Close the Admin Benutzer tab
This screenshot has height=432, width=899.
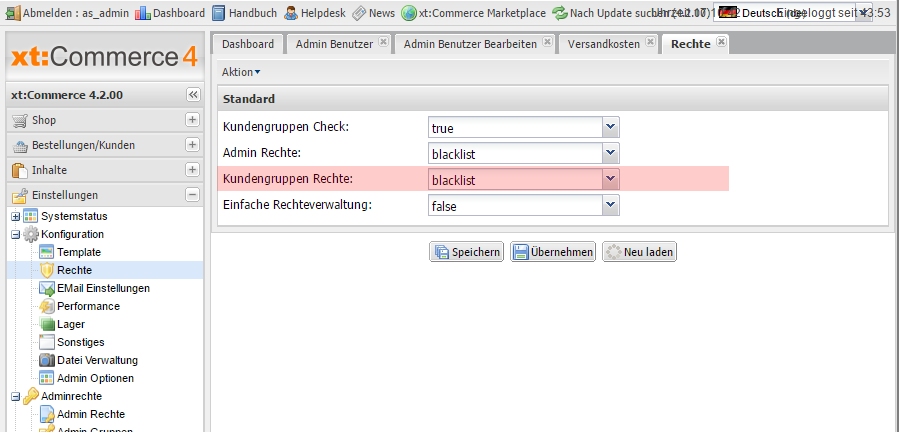click(383, 41)
